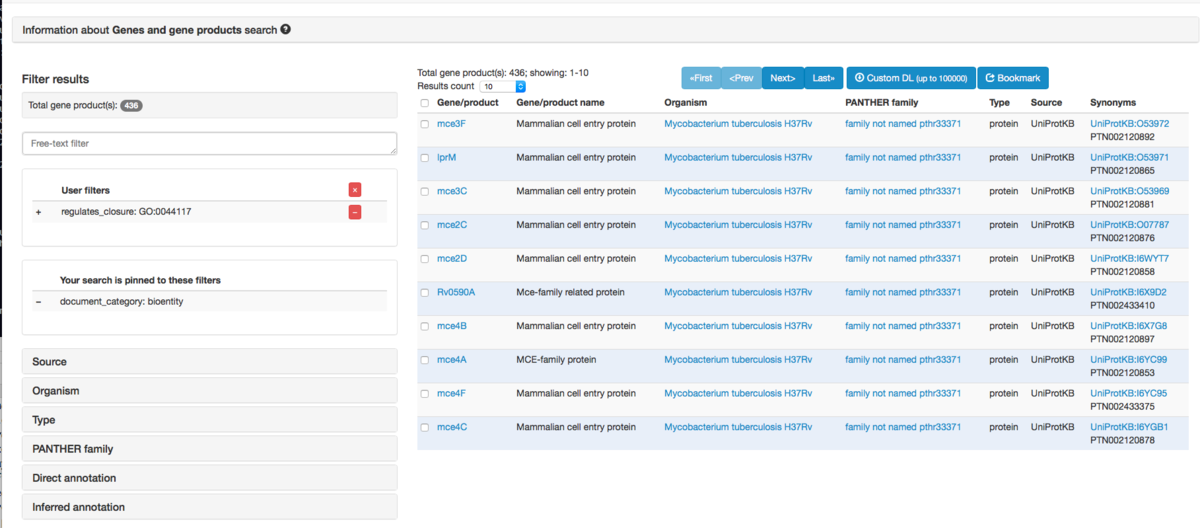1200x528 pixels.
Task: Click the Custom DL download button
Action: pyautogui.click(x=911, y=78)
